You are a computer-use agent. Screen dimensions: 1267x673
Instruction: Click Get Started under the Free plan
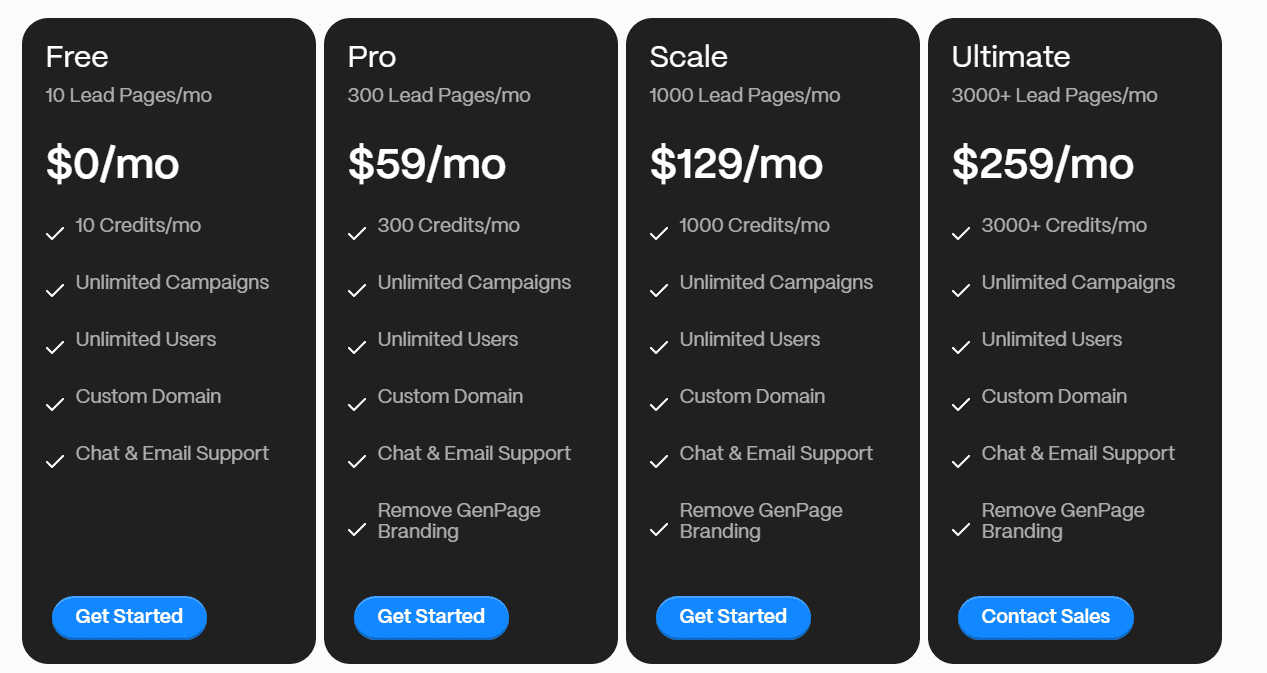[129, 617]
